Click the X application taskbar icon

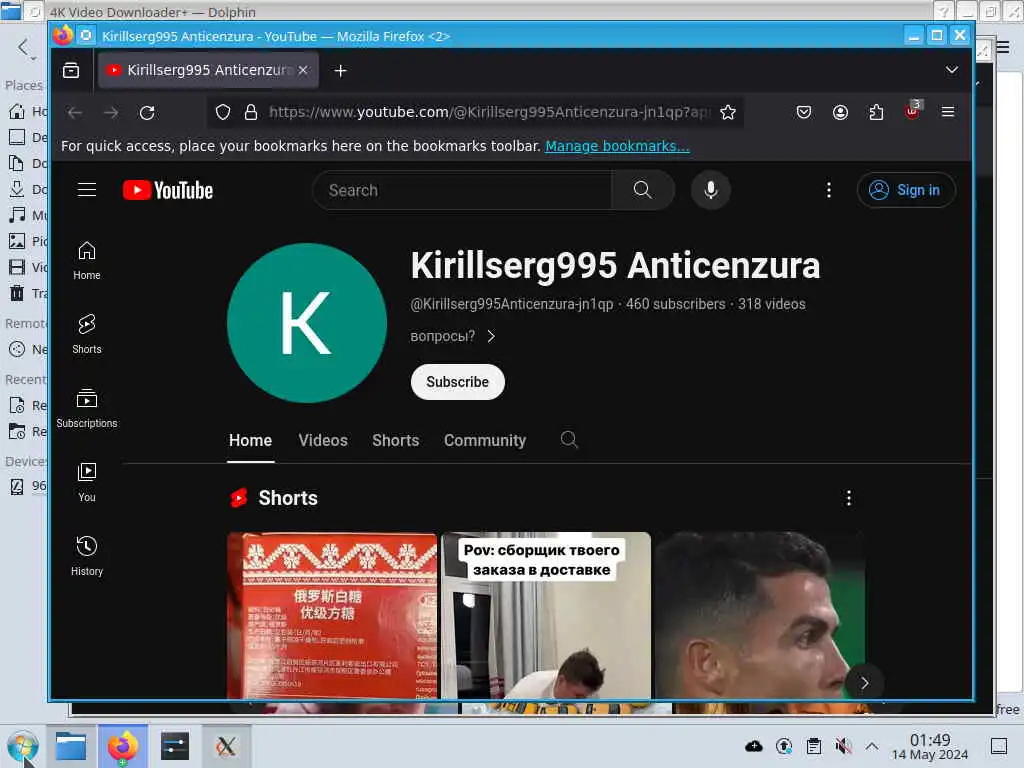(x=226, y=746)
